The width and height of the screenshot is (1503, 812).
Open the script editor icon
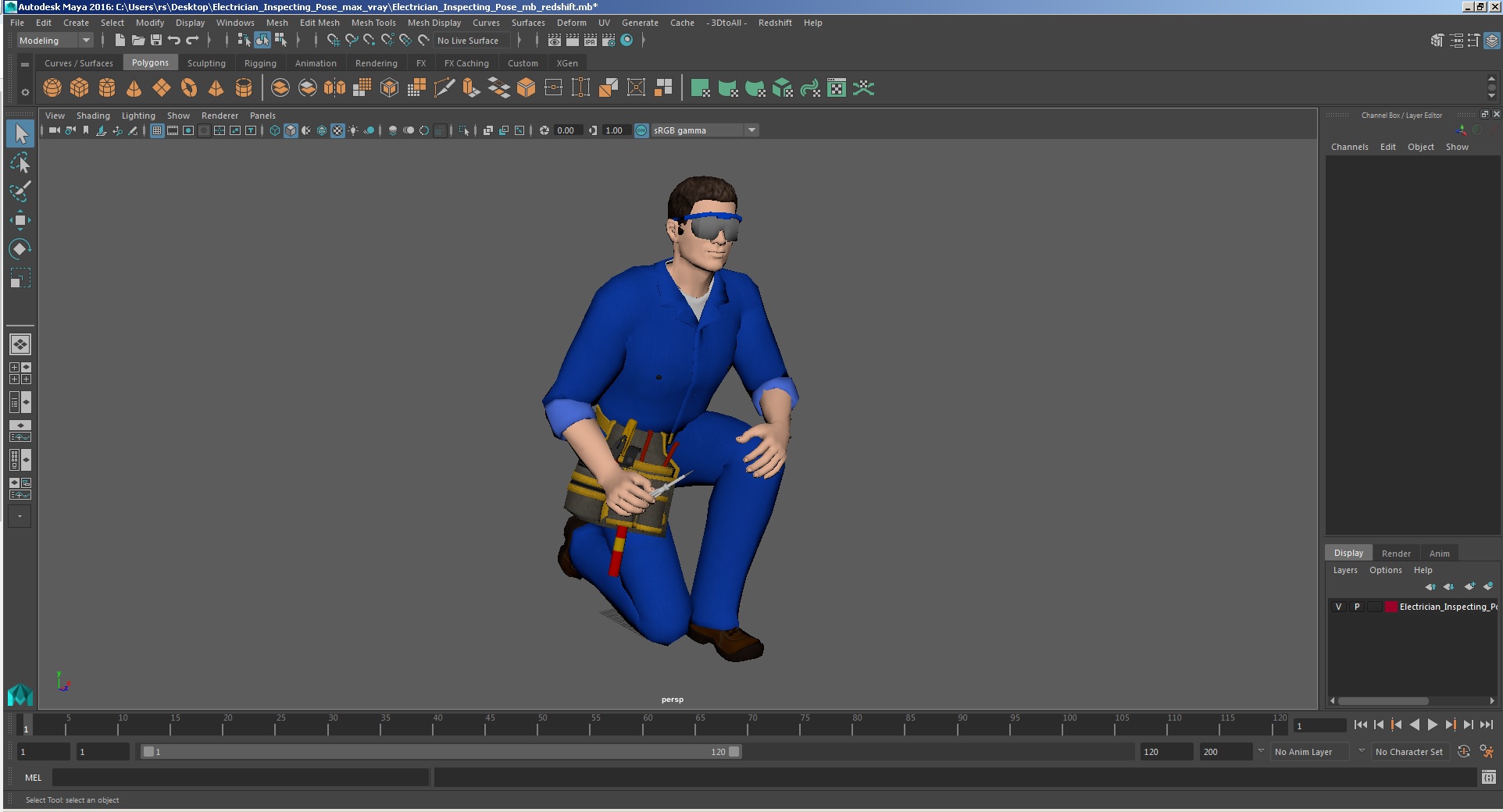1488,777
